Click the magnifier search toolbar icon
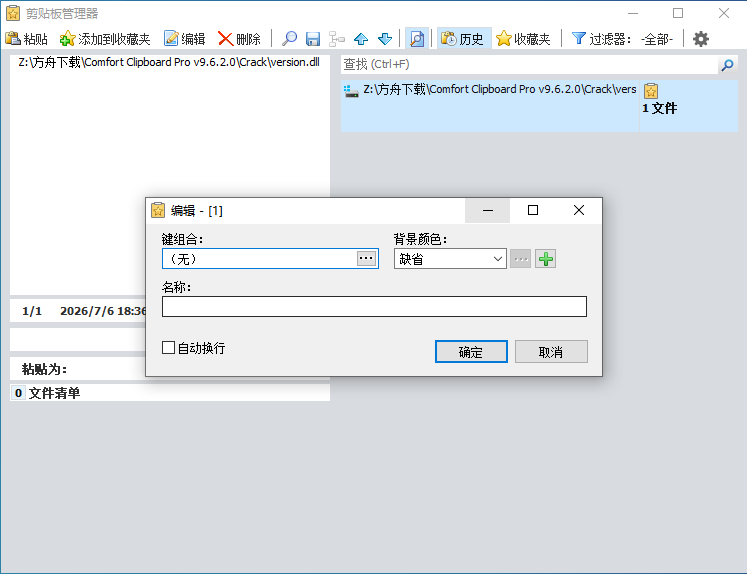Image resolution: width=747 pixels, height=574 pixels. click(289, 39)
